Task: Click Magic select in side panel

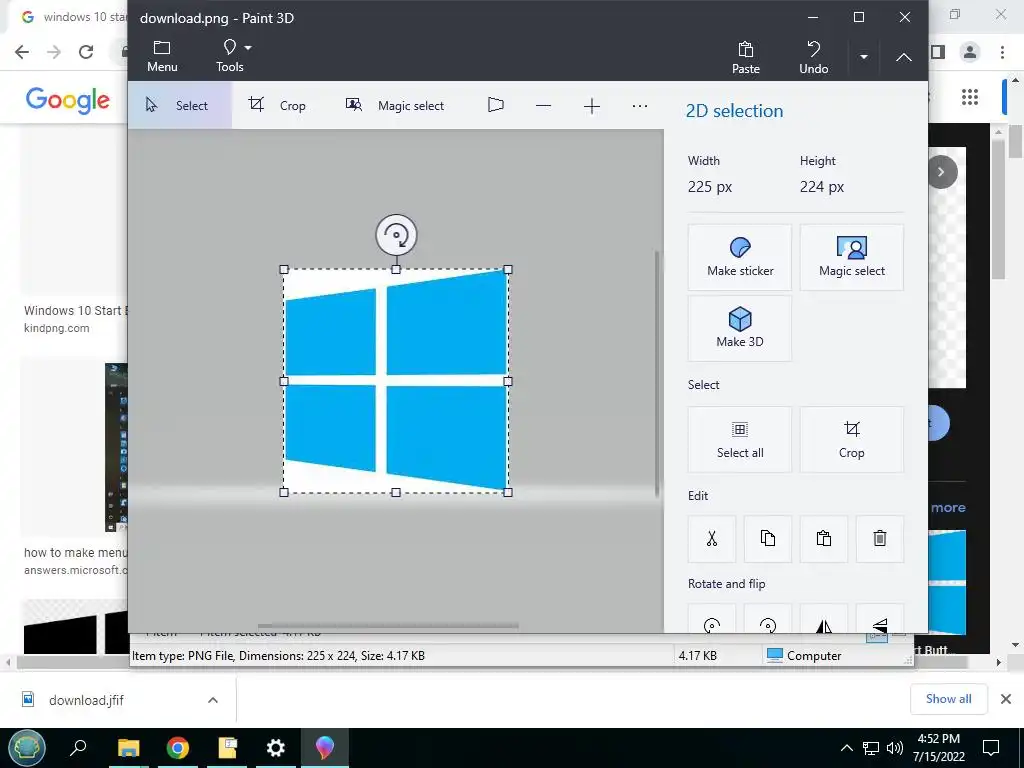Action: click(852, 257)
